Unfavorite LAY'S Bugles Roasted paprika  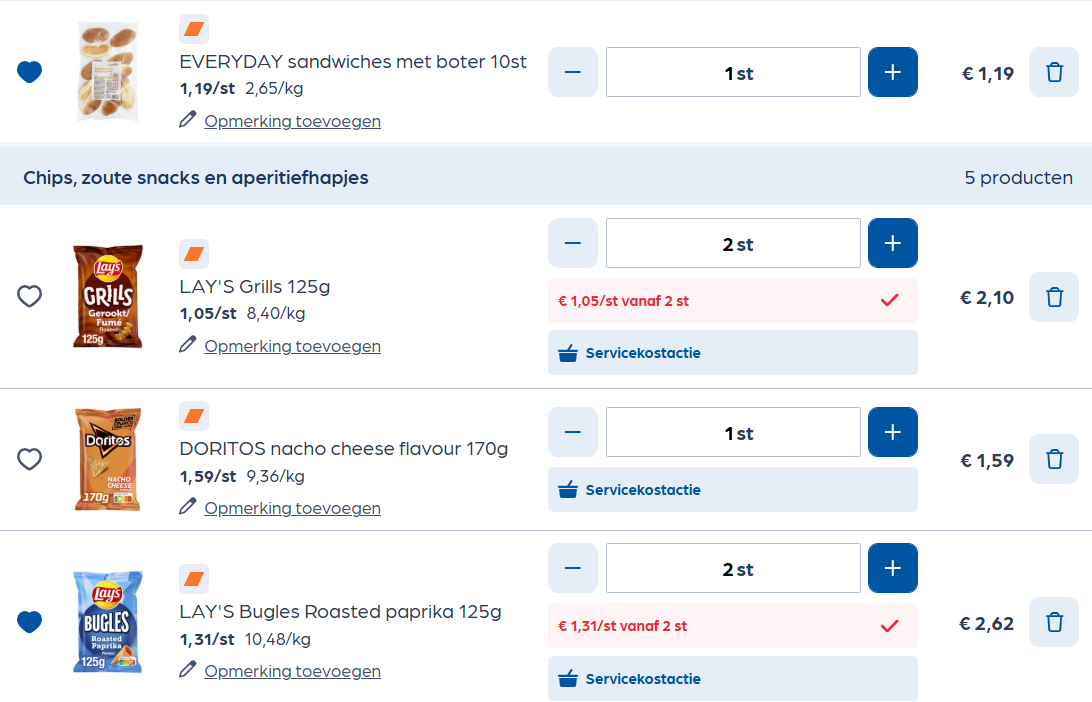point(29,621)
